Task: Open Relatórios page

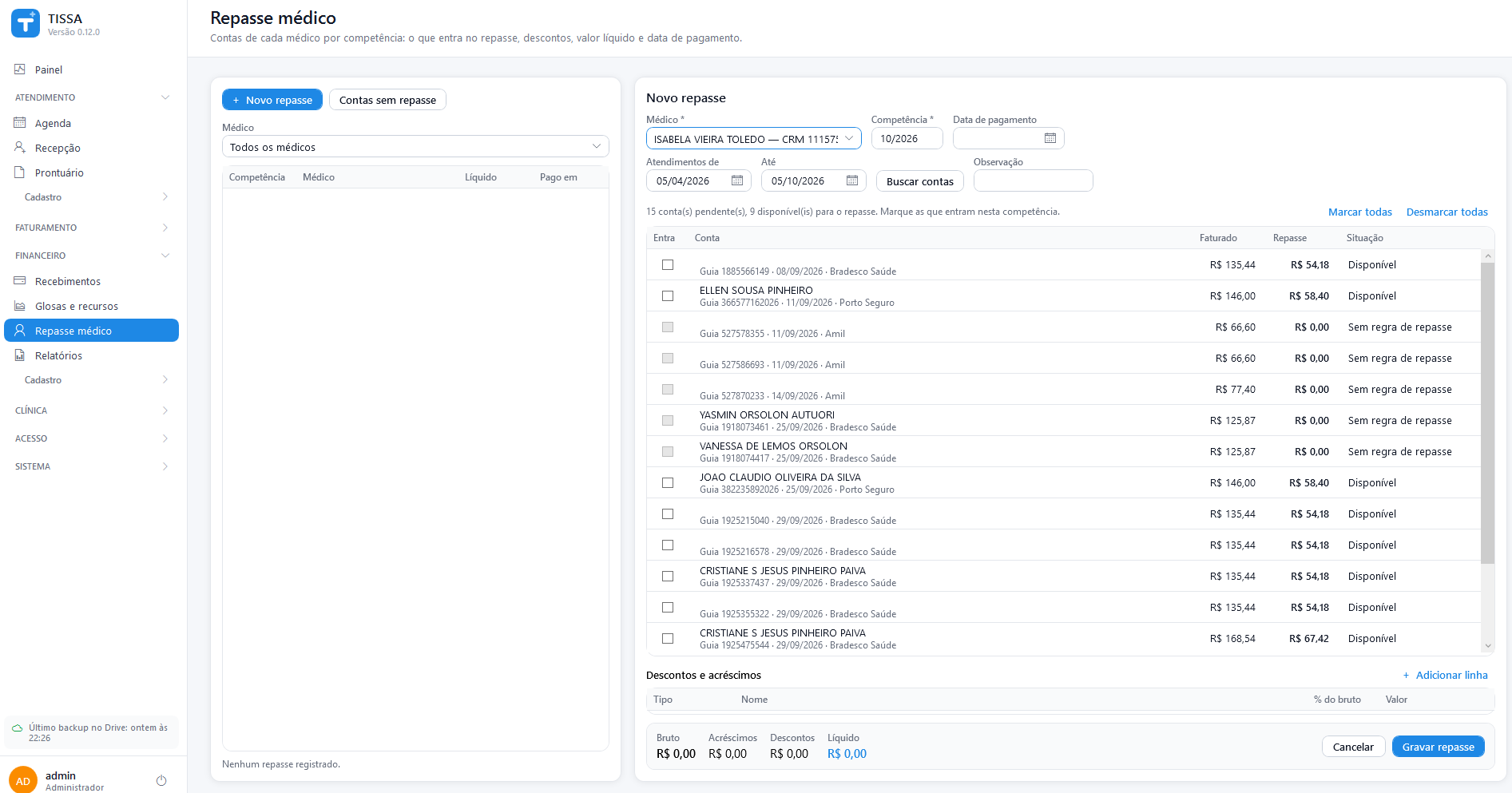Action: coord(58,355)
